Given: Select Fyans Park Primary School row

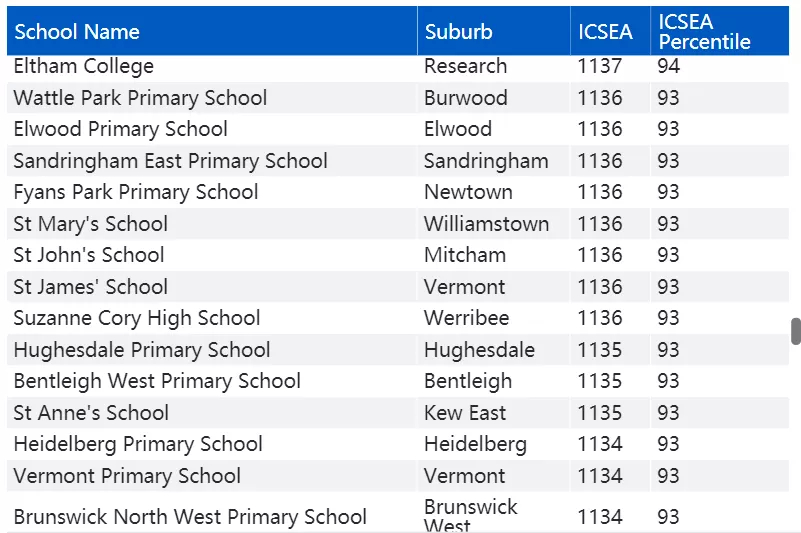Looking at the screenshot, I should click(398, 192).
